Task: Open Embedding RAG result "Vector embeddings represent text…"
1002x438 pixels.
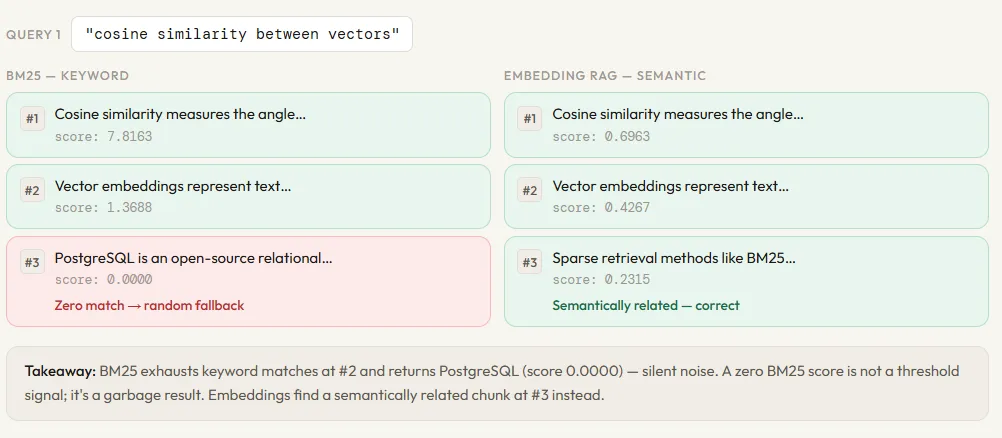Action: coord(670,186)
